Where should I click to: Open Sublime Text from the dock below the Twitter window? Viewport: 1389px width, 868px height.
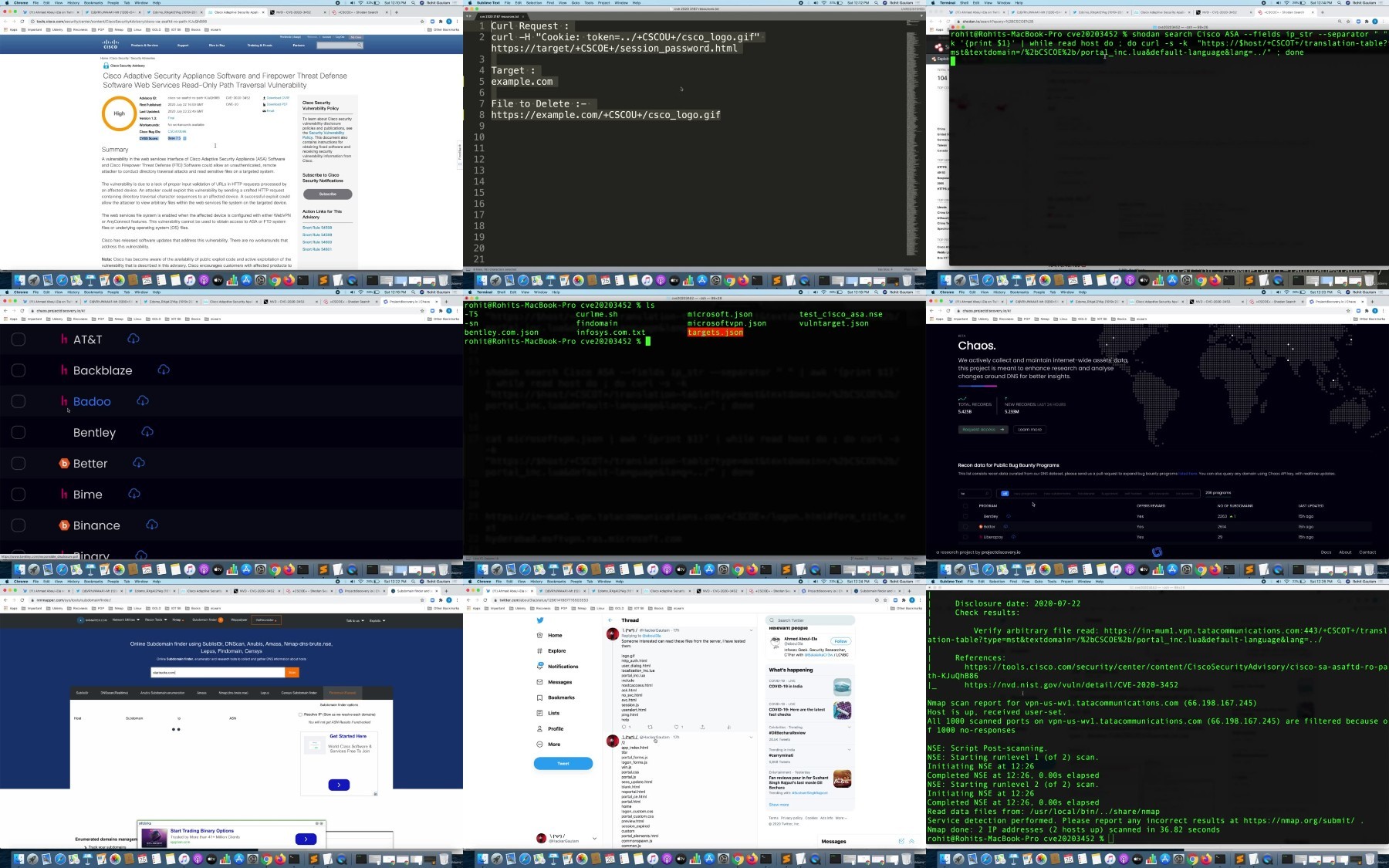point(786,859)
